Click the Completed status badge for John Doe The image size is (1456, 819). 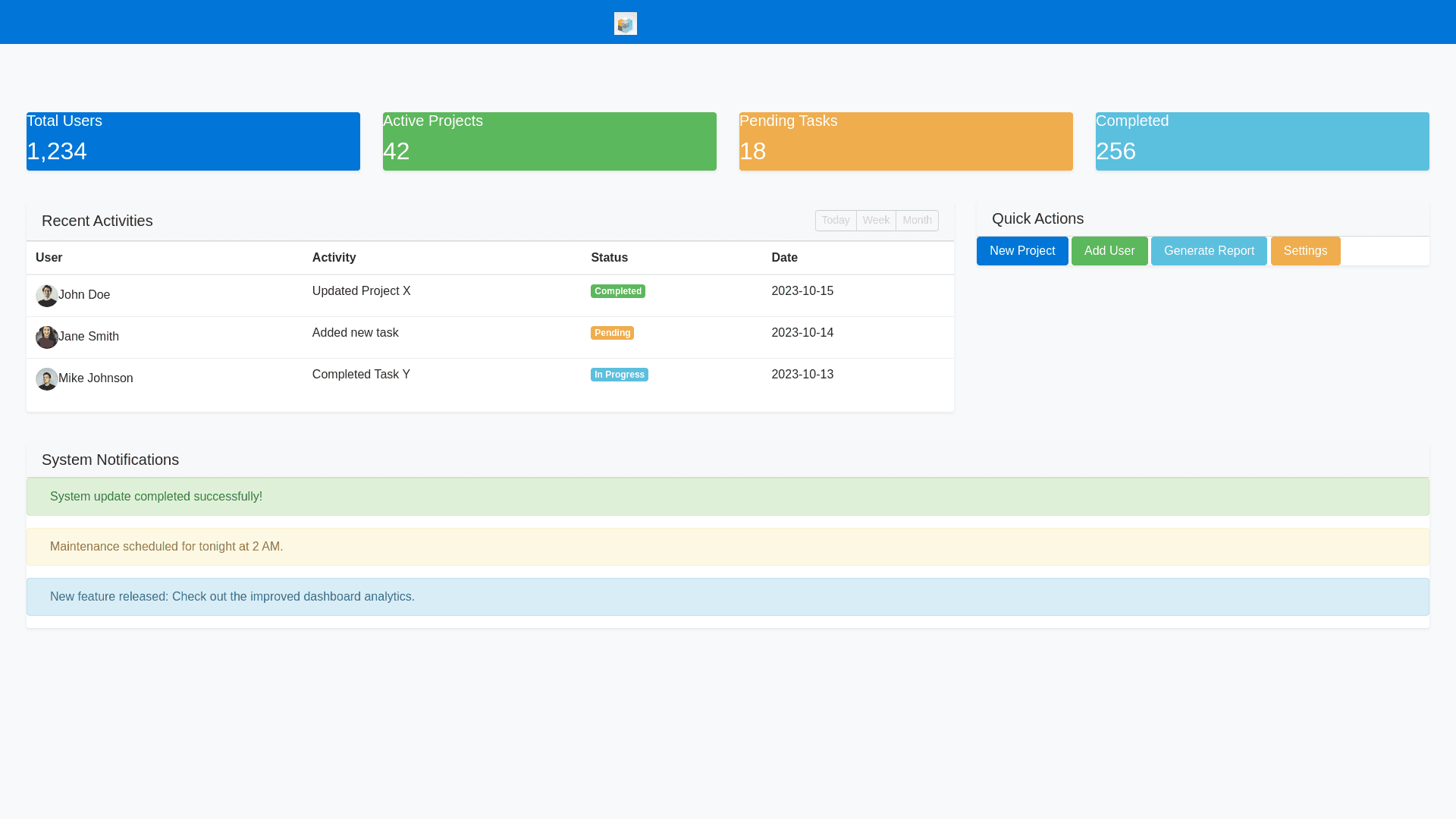(618, 291)
